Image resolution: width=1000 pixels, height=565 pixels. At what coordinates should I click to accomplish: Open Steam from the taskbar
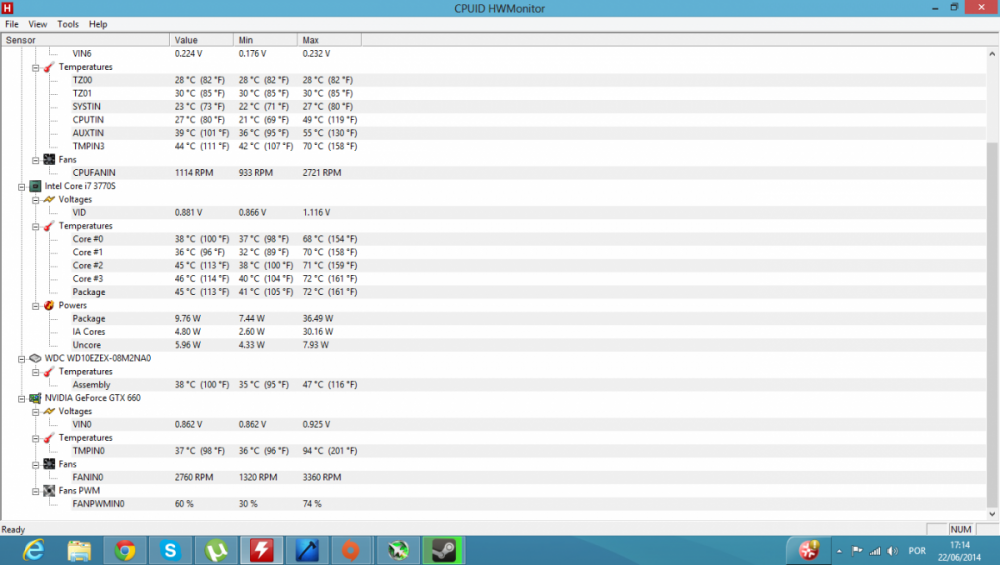coord(441,549)
